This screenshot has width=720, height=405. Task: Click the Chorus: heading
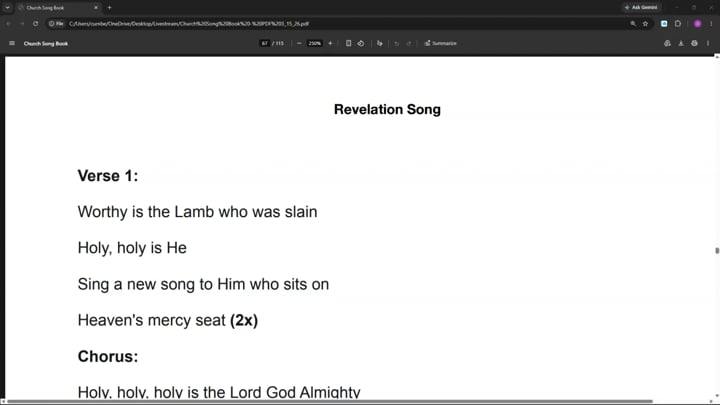(108, 356)
